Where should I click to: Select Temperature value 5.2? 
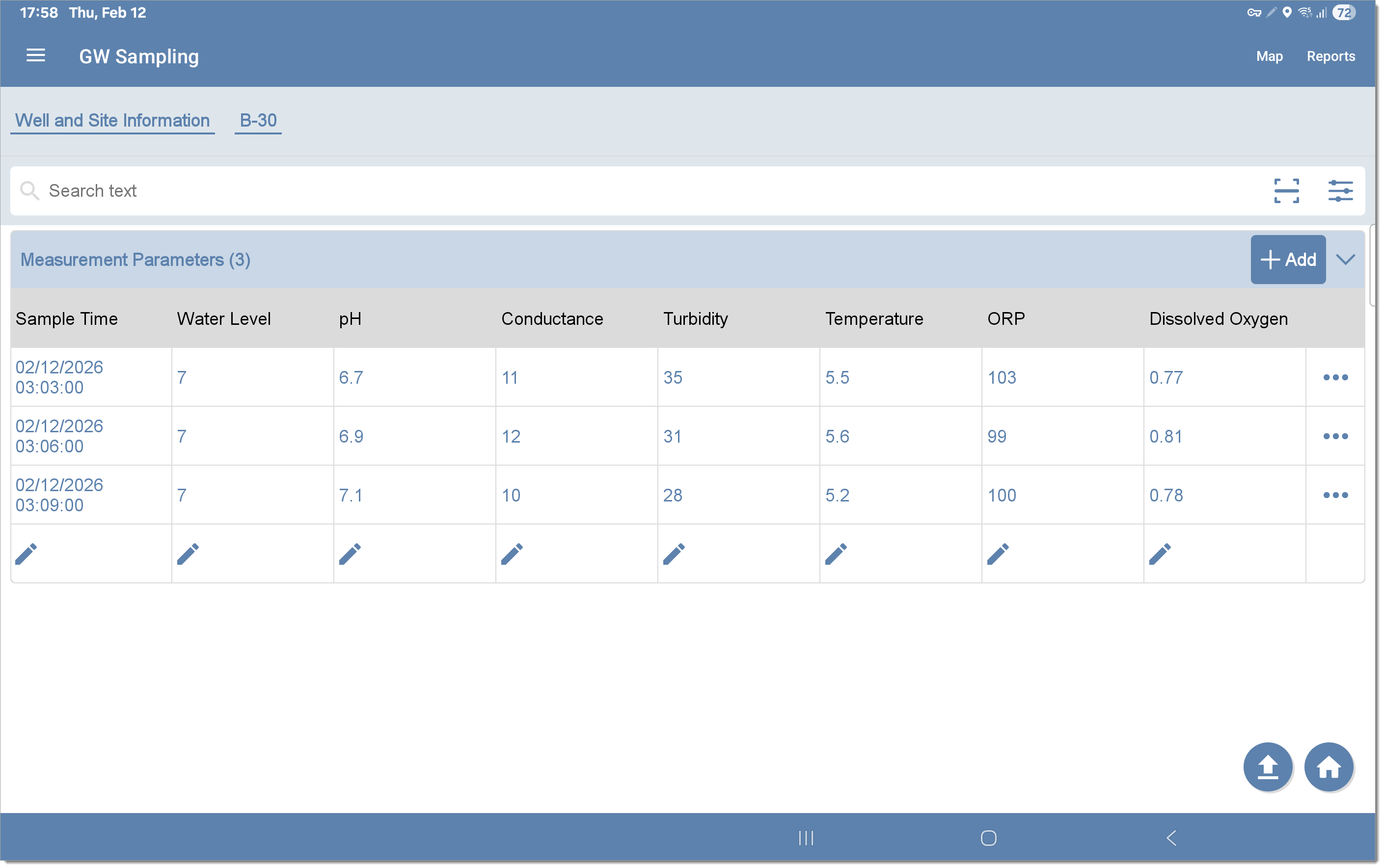tap(838, 495)
